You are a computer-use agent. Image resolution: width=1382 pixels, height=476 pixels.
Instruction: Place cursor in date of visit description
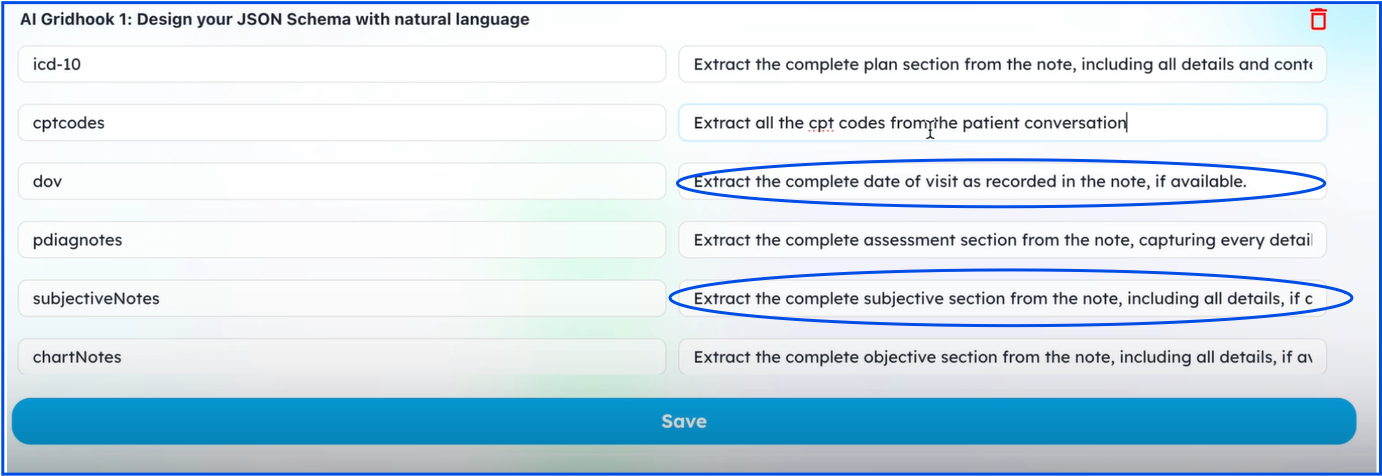click(x=1002, y=182)
